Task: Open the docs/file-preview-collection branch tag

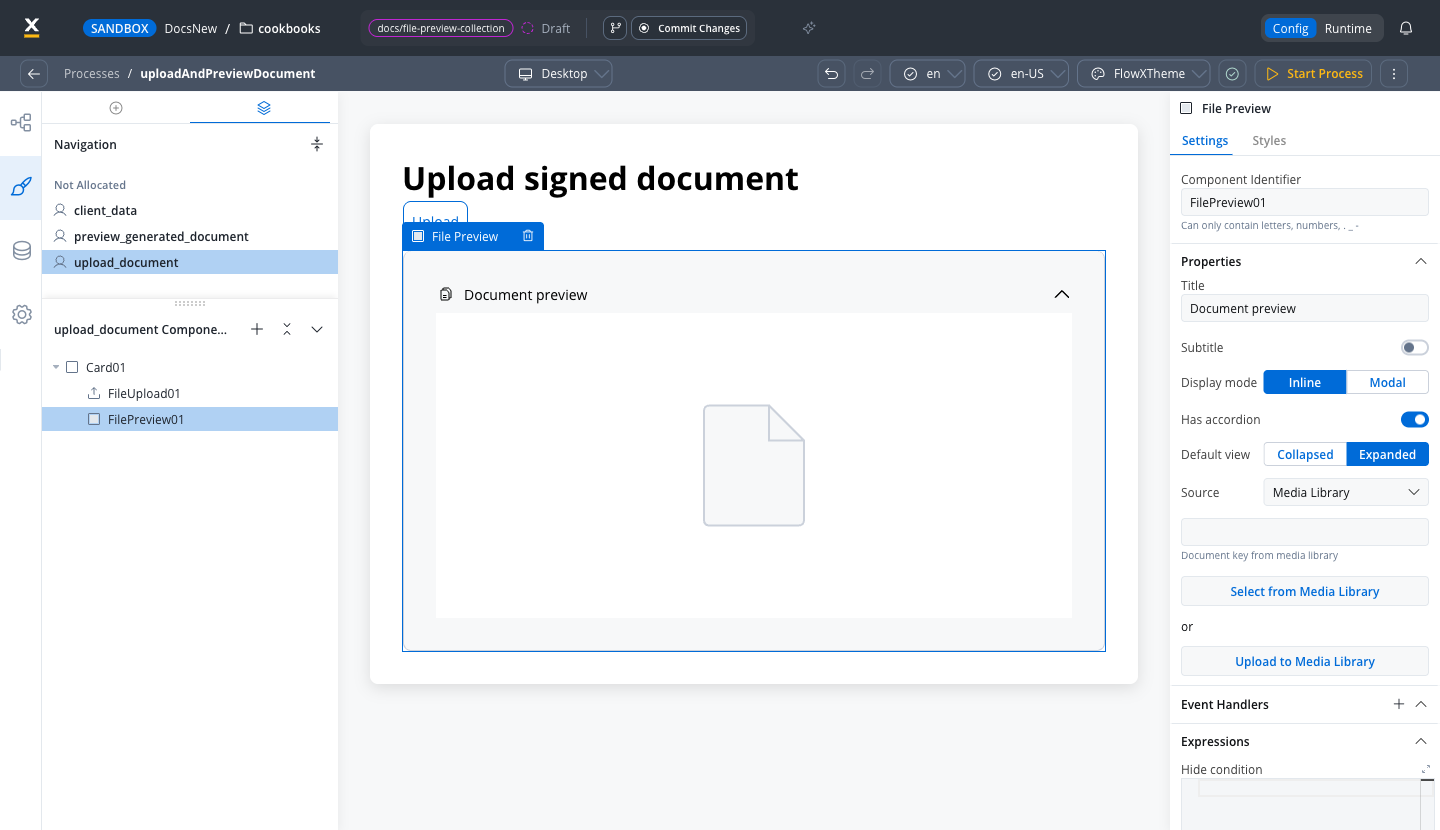Action: 441,28
